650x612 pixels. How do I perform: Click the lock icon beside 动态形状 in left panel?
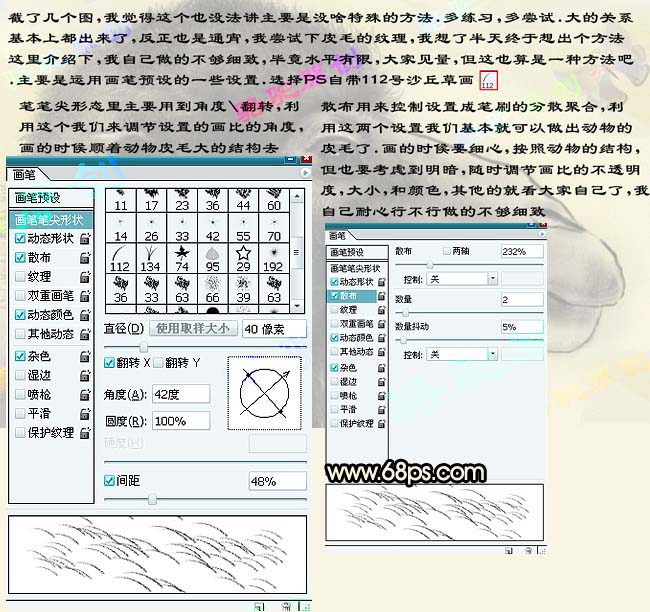tap(86, 238)
